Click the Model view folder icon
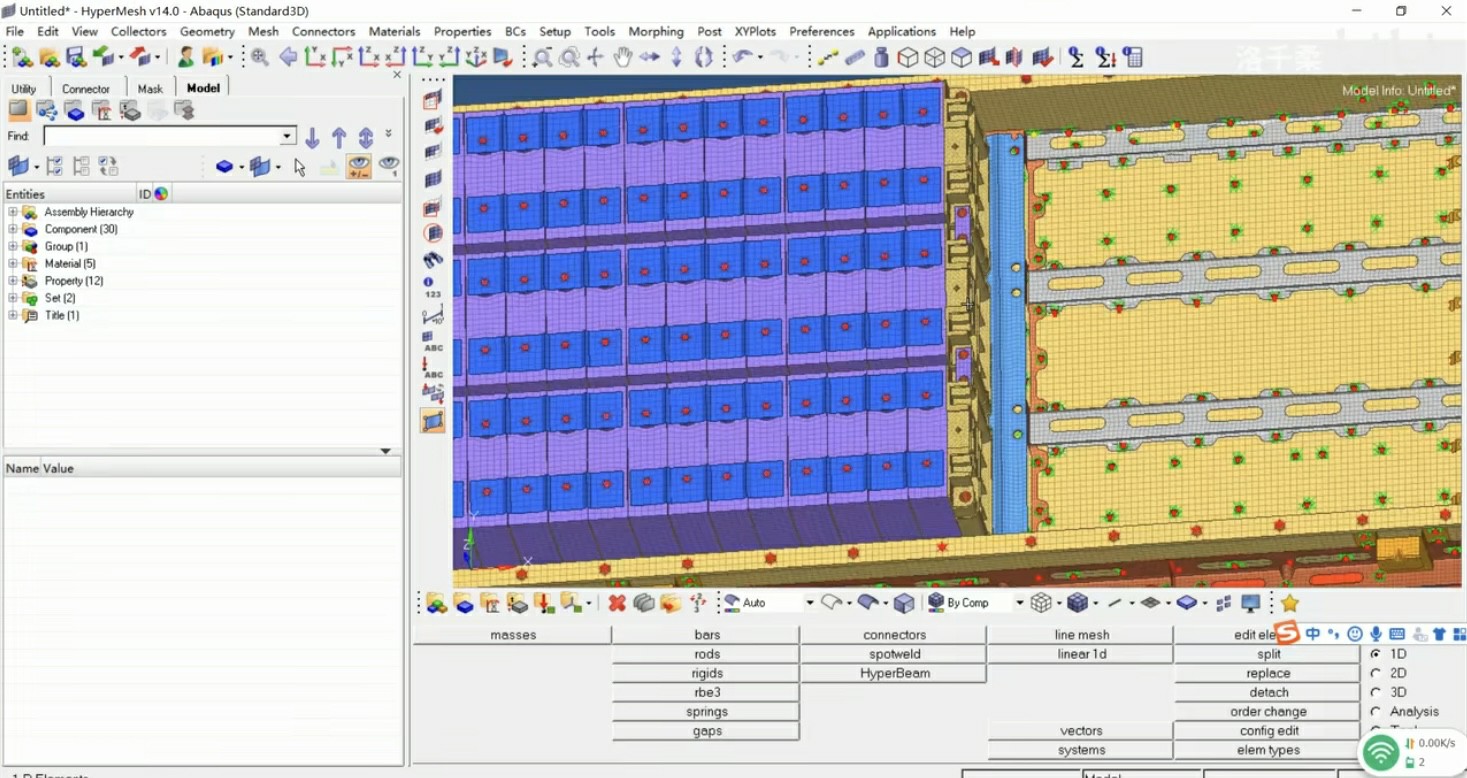The image size is (1467, 778). (x=19, y=110)
